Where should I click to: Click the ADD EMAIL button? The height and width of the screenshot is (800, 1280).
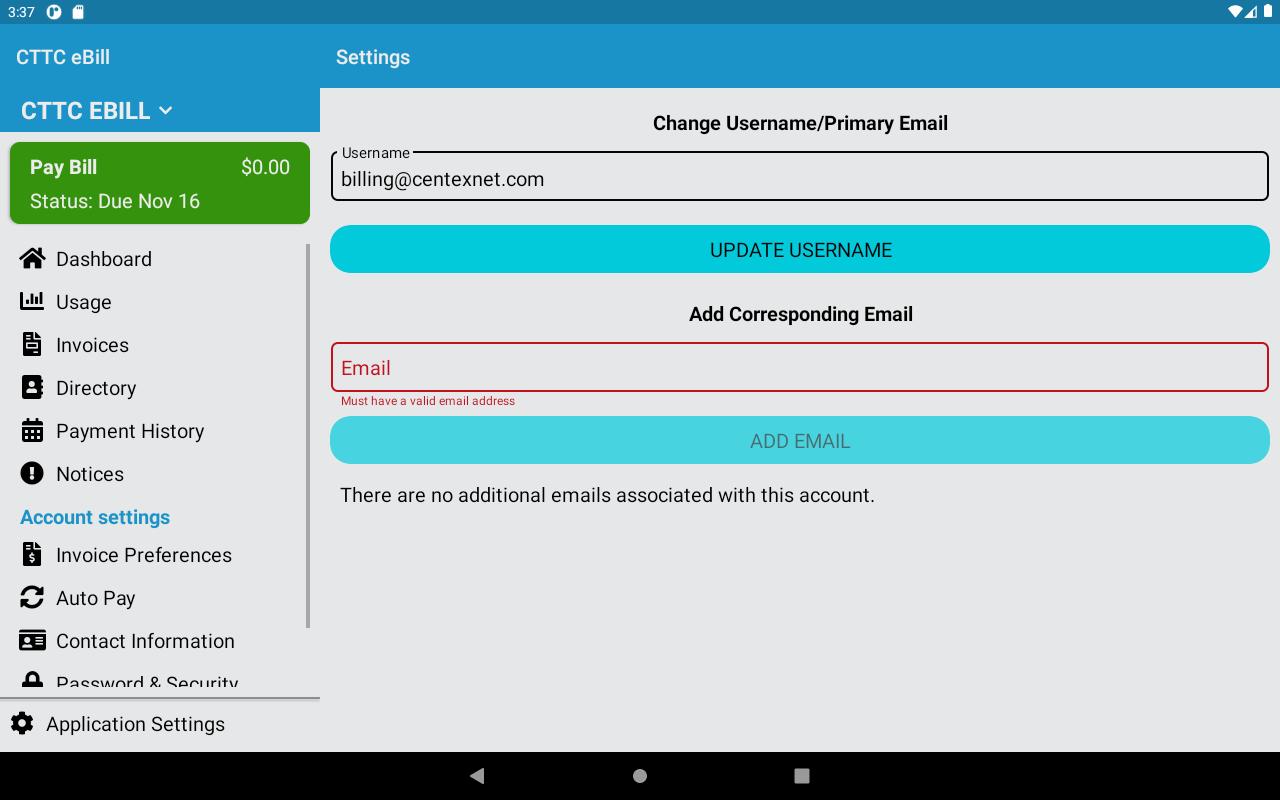coord(800,440)
